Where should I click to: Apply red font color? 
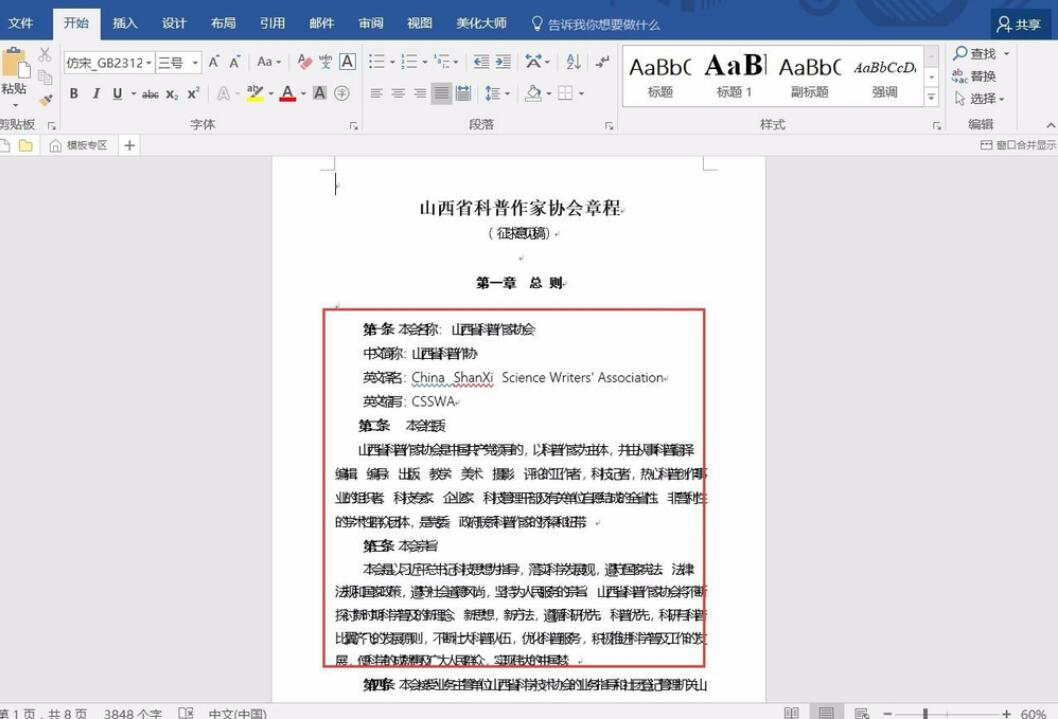[x=288, y=93]
